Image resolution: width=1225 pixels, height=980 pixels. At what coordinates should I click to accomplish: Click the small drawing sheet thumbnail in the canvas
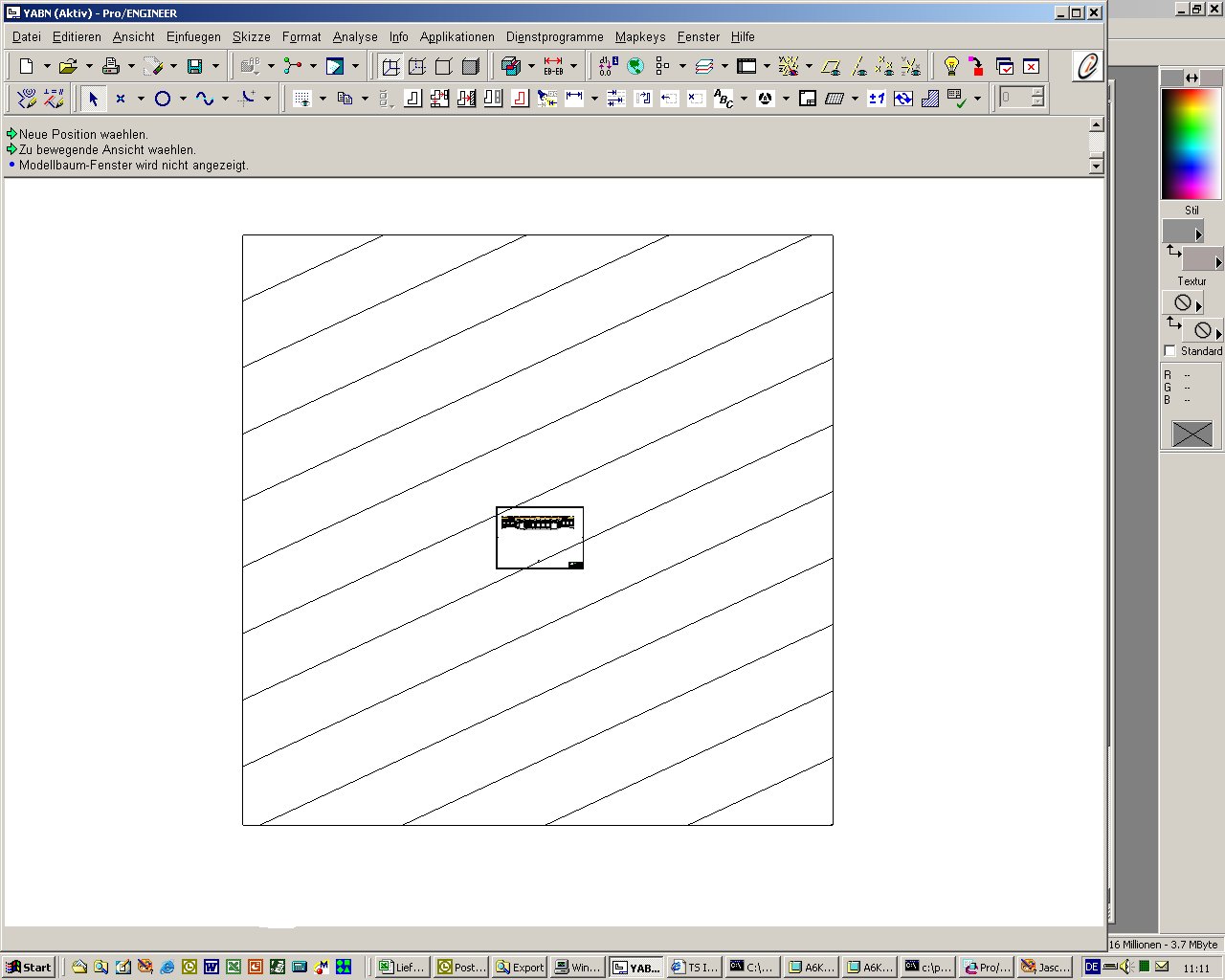pyautogui.click(x=540, y=538)
